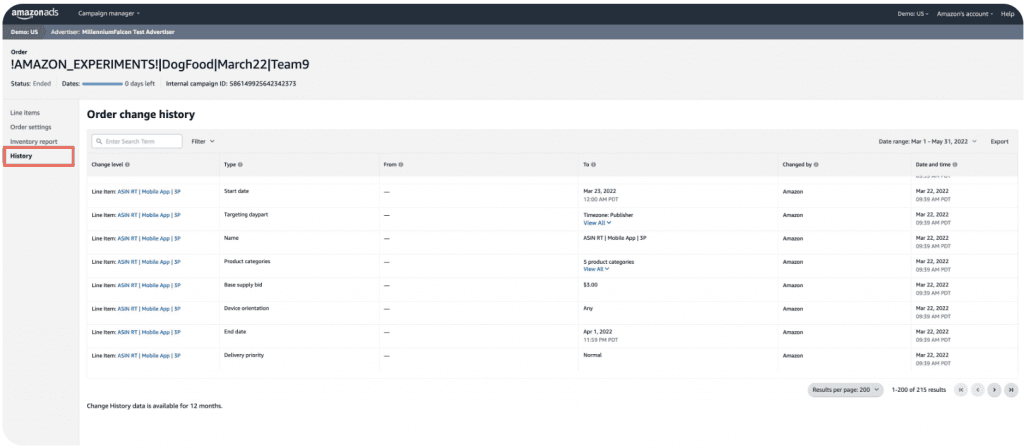Select Order settings in the sidebar
Viewport: 1024px width, 448px height.
click(x=31, y=127)
